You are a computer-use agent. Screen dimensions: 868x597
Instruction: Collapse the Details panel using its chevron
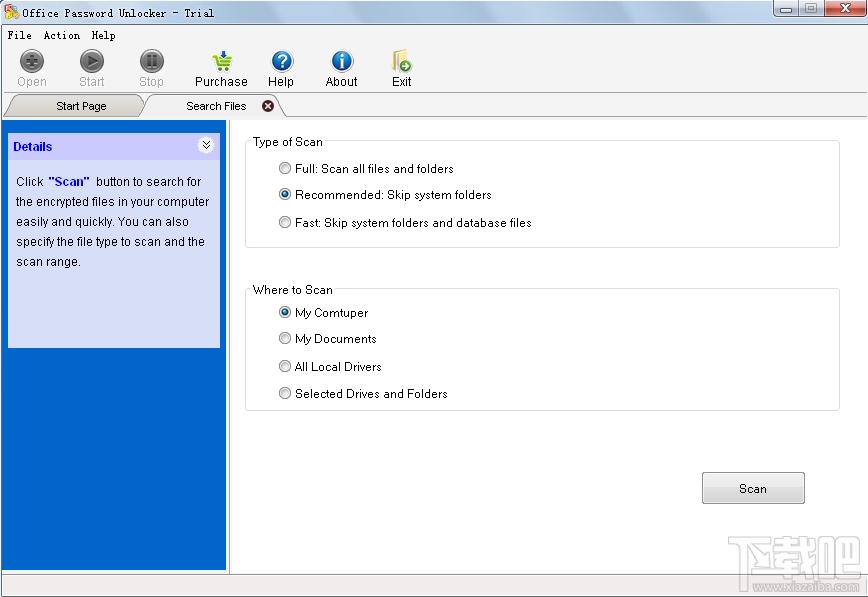coord(207,145)
